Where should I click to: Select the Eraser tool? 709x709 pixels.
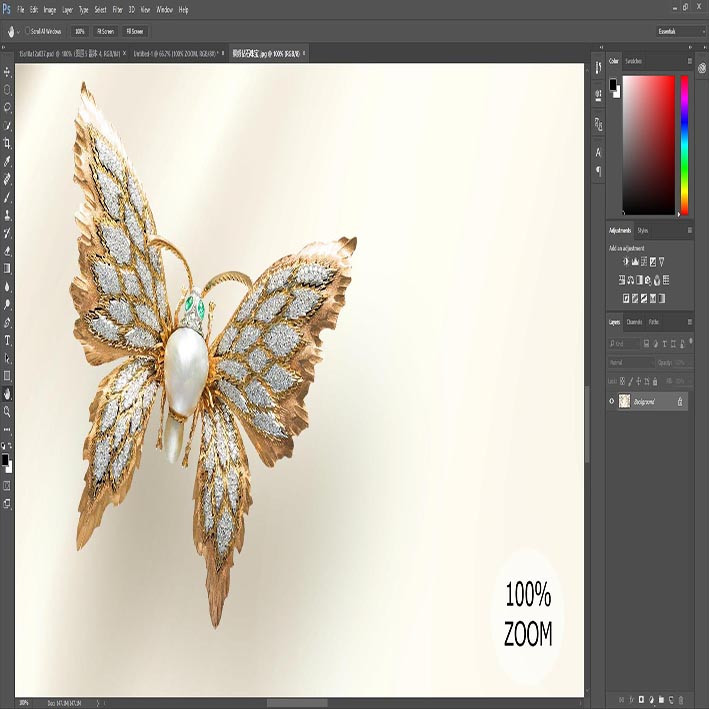[x=7, y=251]
